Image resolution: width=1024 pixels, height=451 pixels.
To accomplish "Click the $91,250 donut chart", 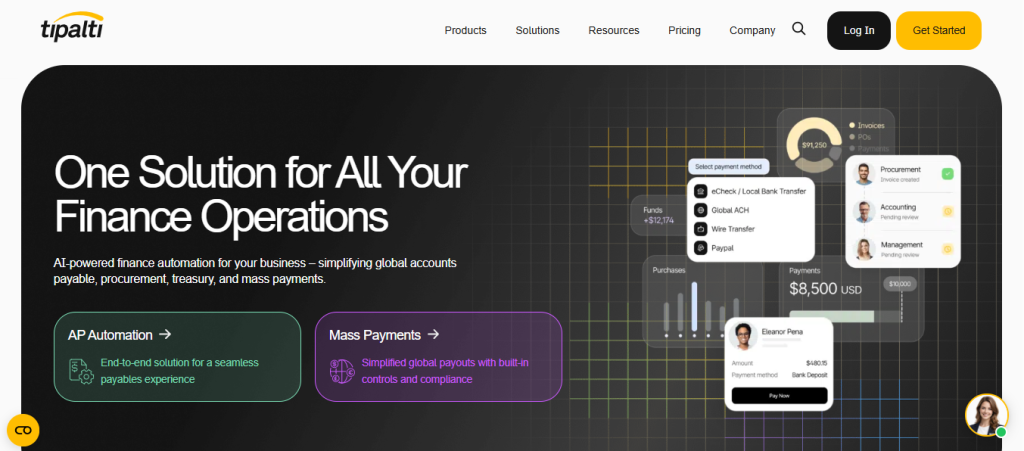I will 814,145.
